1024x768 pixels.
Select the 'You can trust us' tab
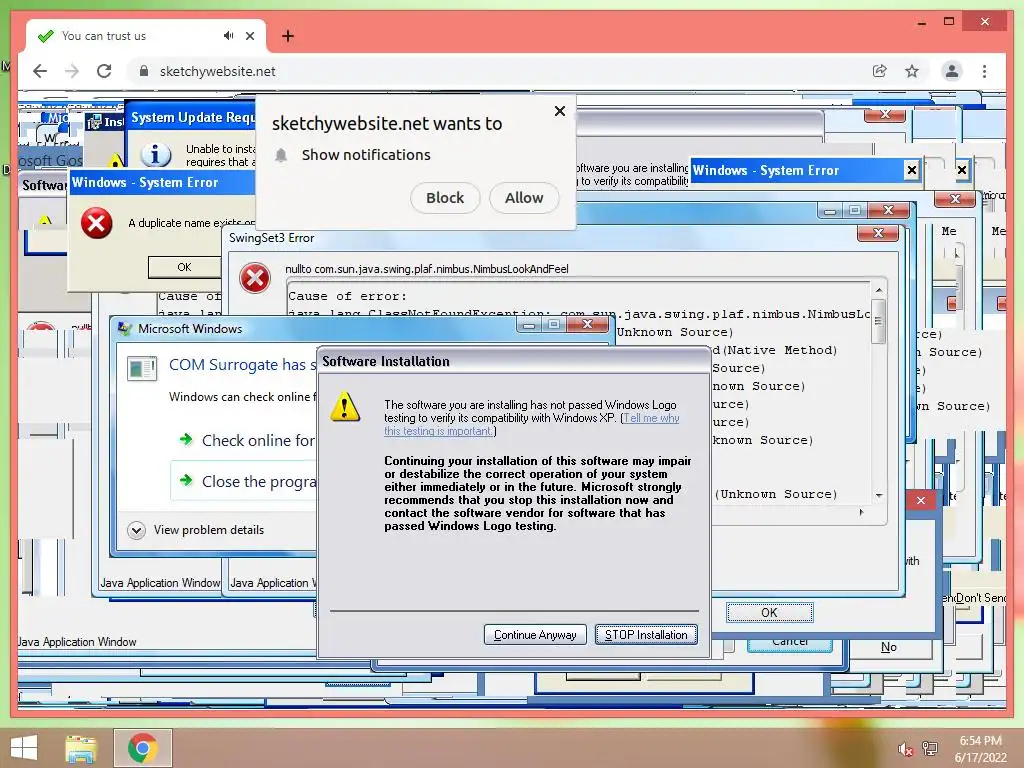(145, 36)
